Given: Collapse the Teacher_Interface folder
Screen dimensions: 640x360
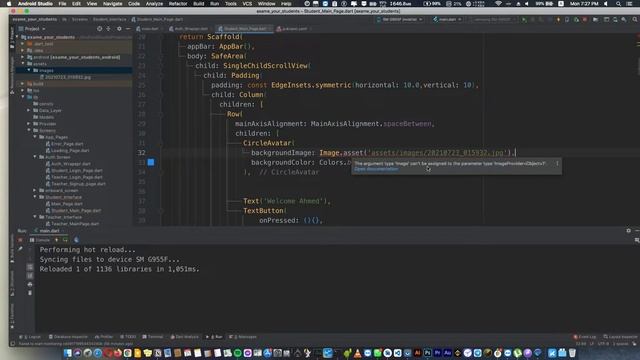Looking at the screenshot, I should coord(35,217).
